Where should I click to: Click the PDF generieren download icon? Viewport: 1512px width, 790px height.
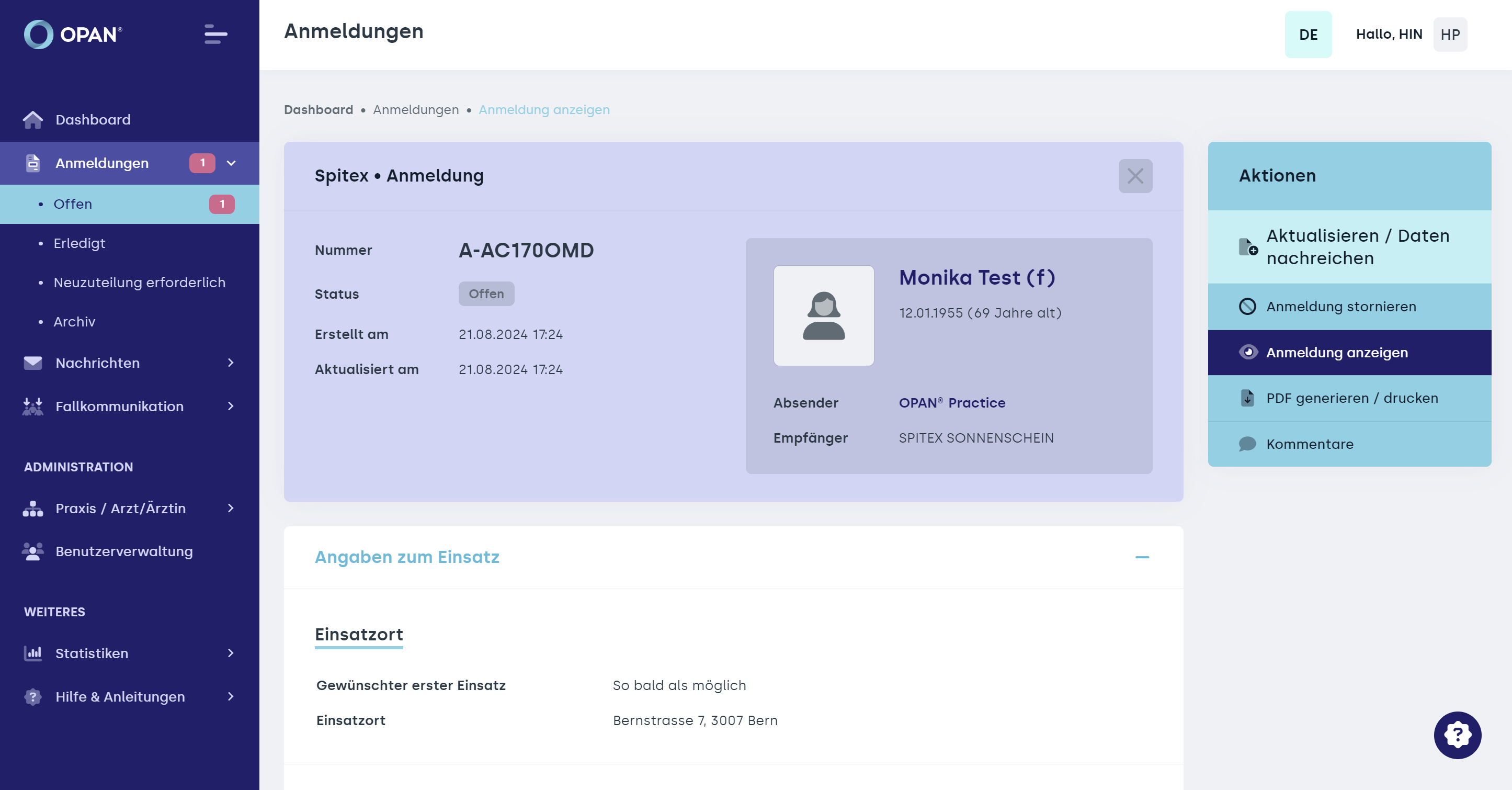click(1247, 398)
